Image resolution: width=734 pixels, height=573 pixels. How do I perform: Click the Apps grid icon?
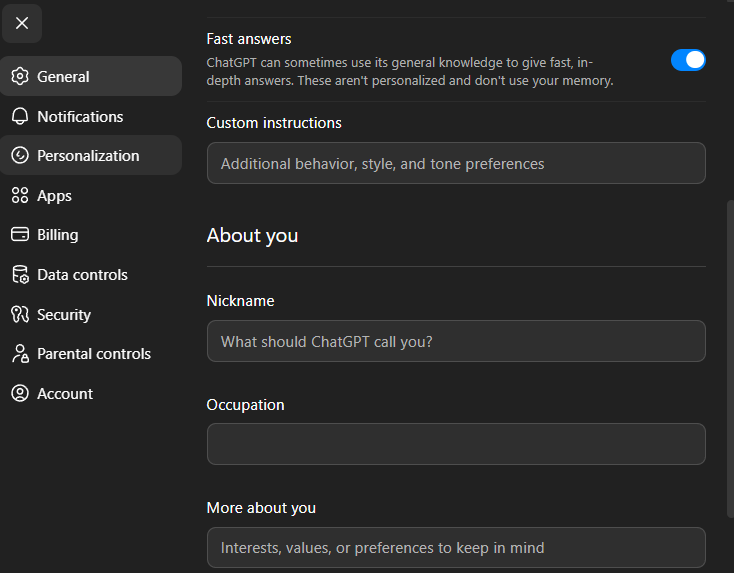pos(20,195)
